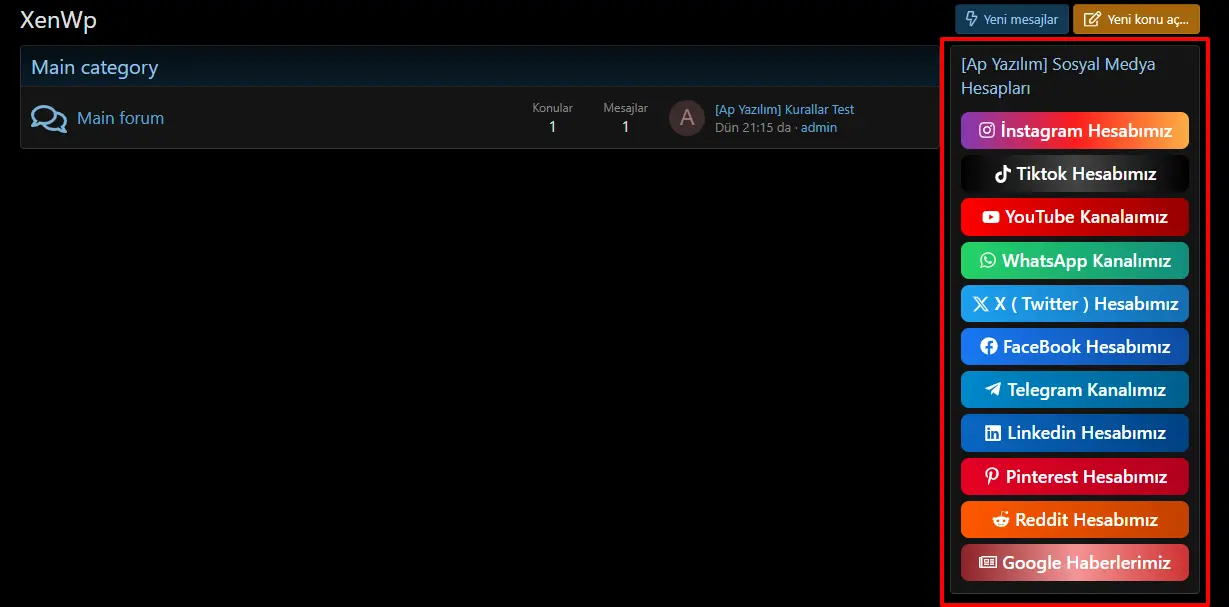Click the Dün 21:15 da timestamp
Screen dimensions: 1229x607
[x=753, y=128]
